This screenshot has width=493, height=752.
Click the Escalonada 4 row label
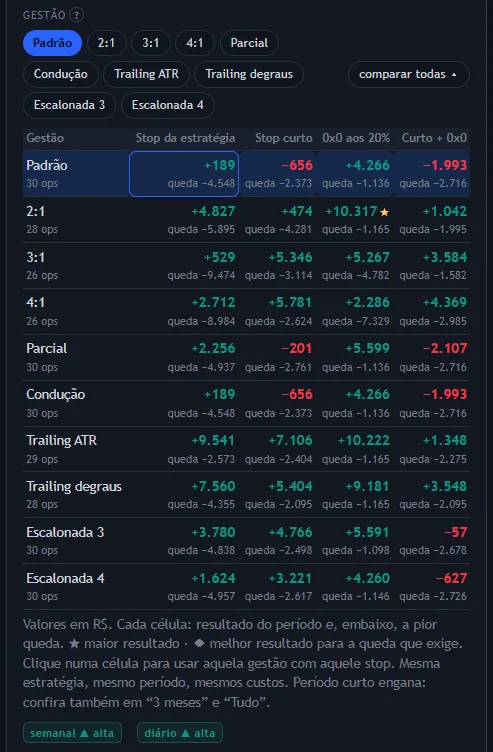65,578
